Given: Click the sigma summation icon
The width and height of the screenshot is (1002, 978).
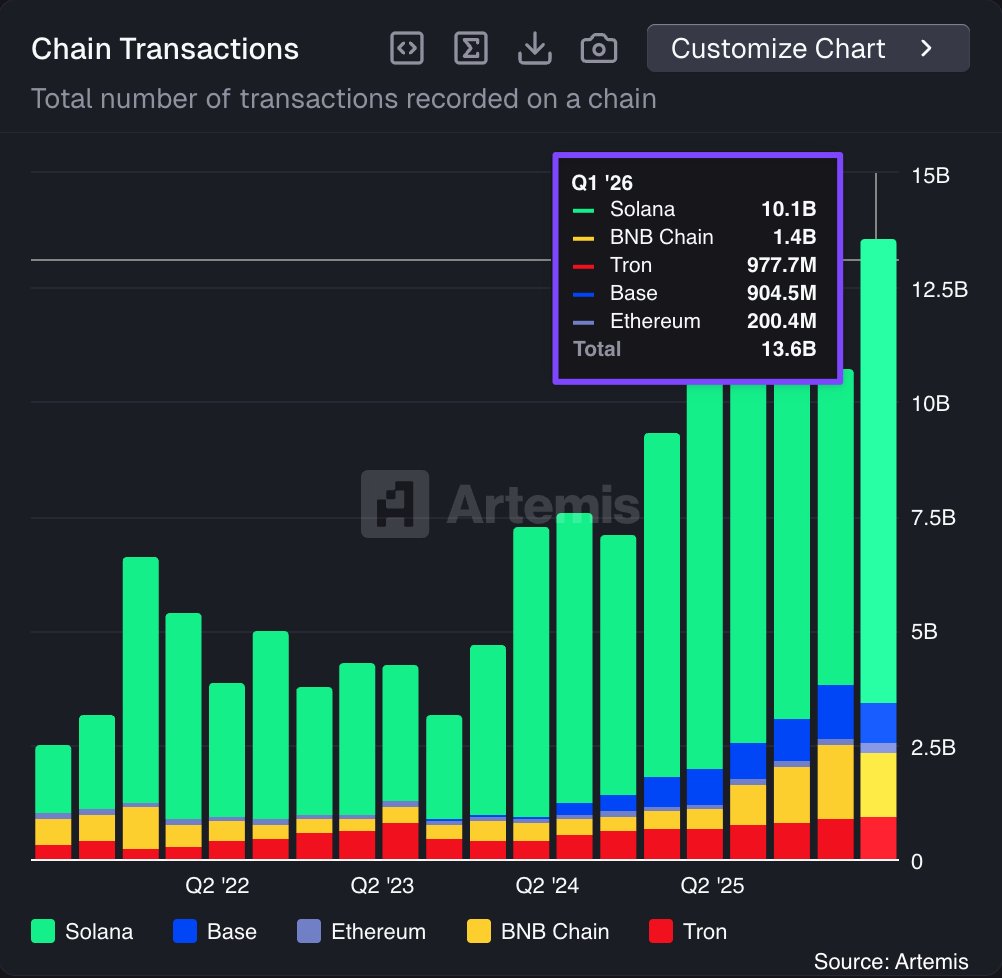Looking at the screenshot, I should pos(470,48).
